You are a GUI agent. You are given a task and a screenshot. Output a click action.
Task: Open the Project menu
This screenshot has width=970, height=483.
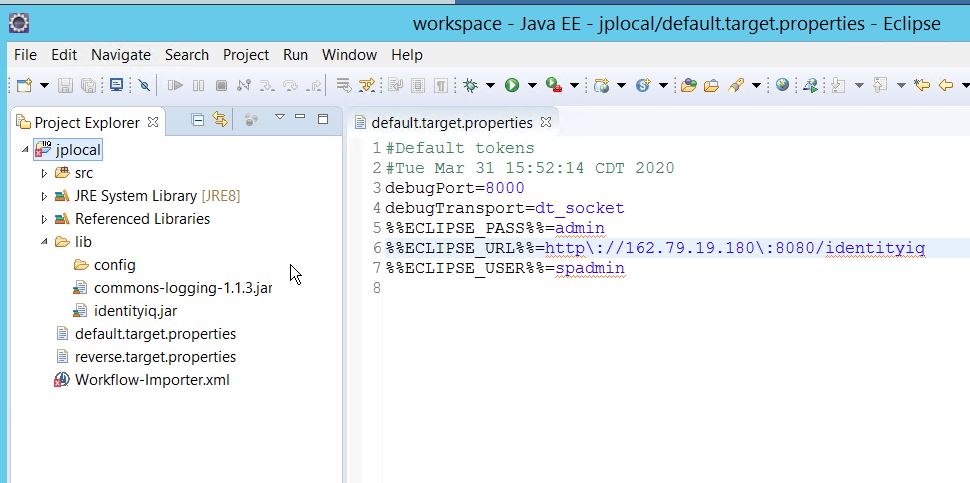pos(246,55)
